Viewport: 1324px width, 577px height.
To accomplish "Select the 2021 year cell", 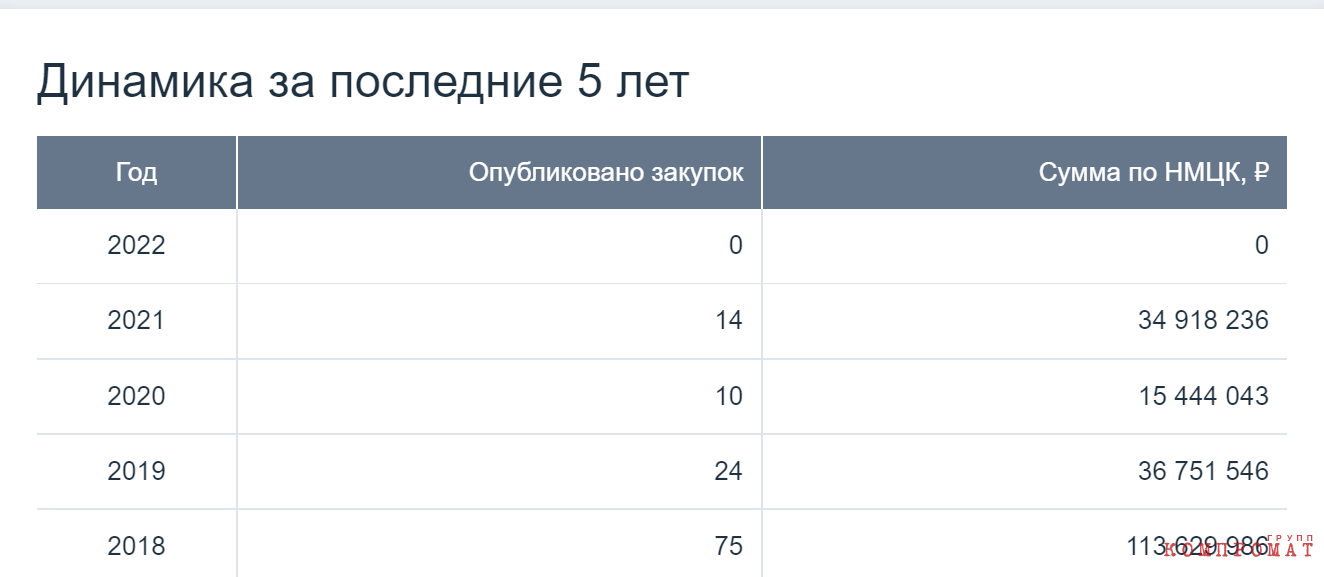I will [136, 321].
